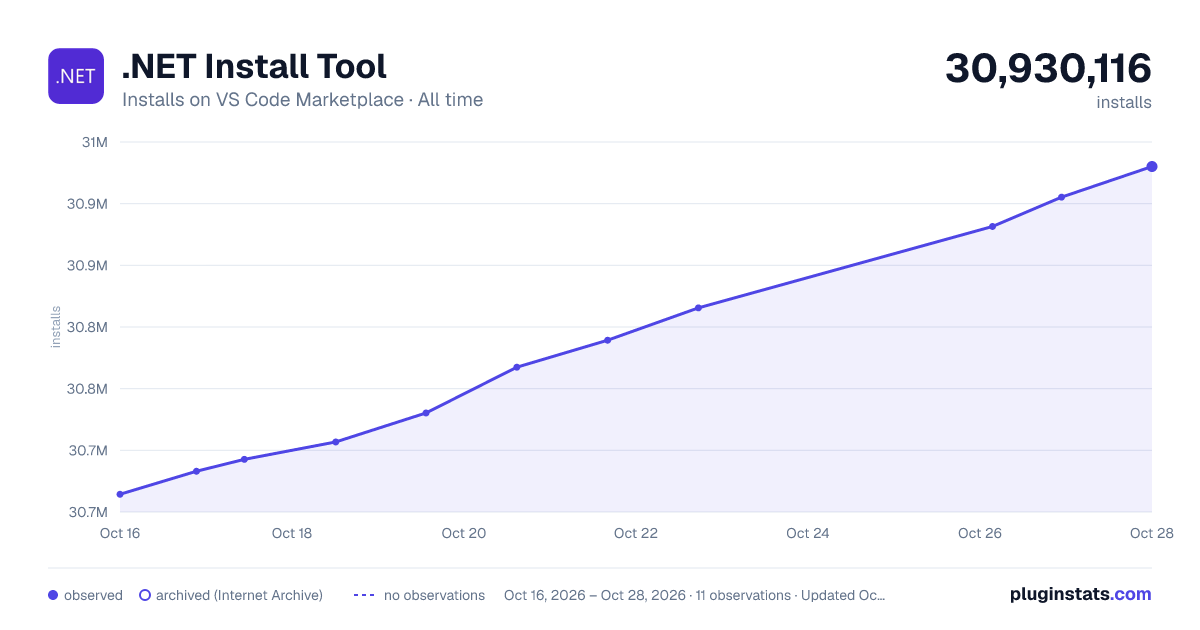
Task: Click the "no observations" legend label
Action: (x=434, y=595)
